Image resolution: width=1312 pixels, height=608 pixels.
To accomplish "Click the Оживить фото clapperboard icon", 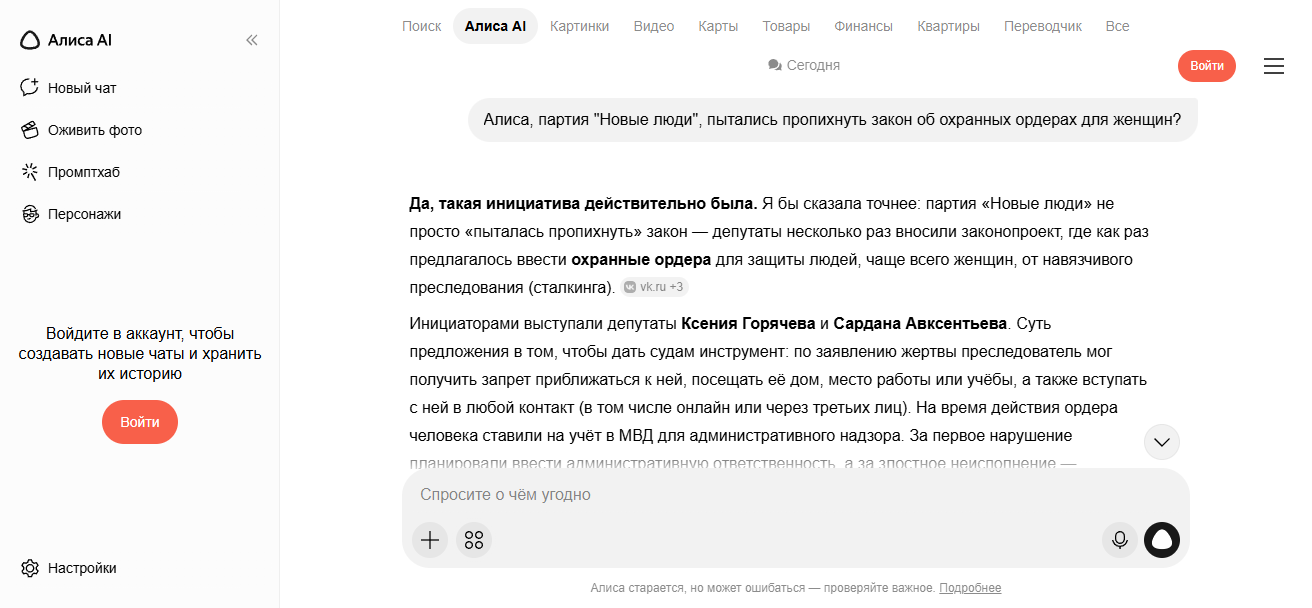I will coord(30,130).
